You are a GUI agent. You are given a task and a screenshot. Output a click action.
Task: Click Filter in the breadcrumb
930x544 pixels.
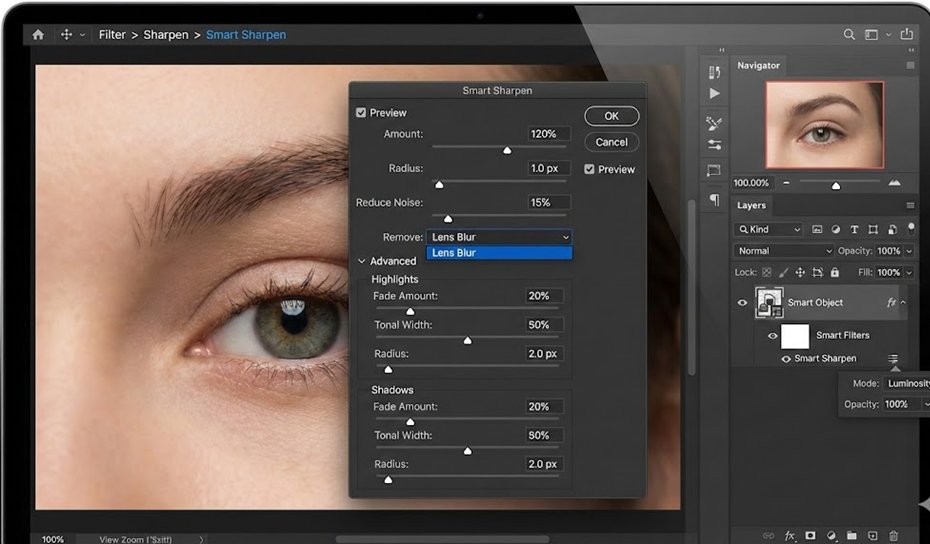112,35
